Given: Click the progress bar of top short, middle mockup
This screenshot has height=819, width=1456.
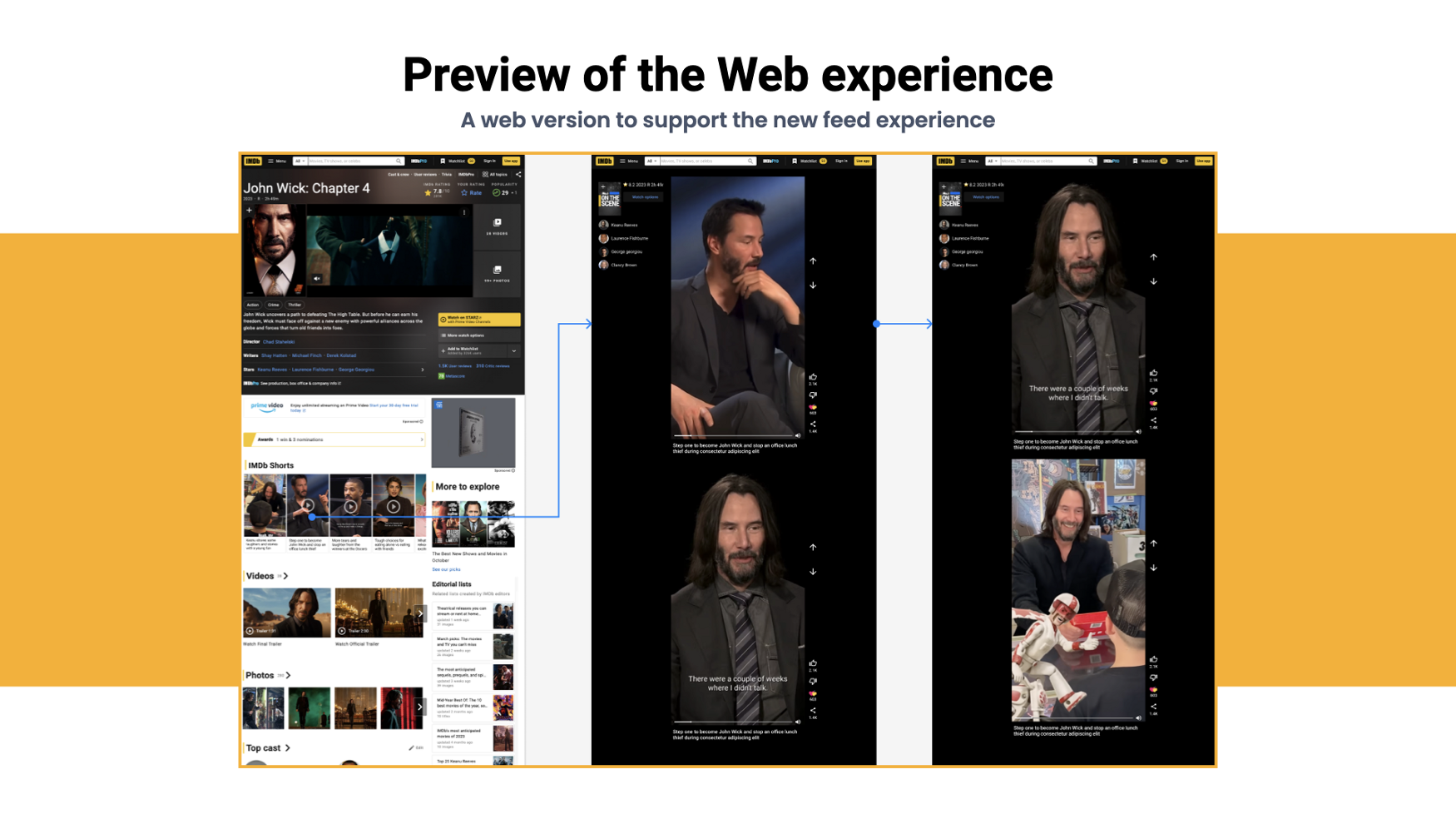Looking at the screenshot, I should (x=732, y=435).
